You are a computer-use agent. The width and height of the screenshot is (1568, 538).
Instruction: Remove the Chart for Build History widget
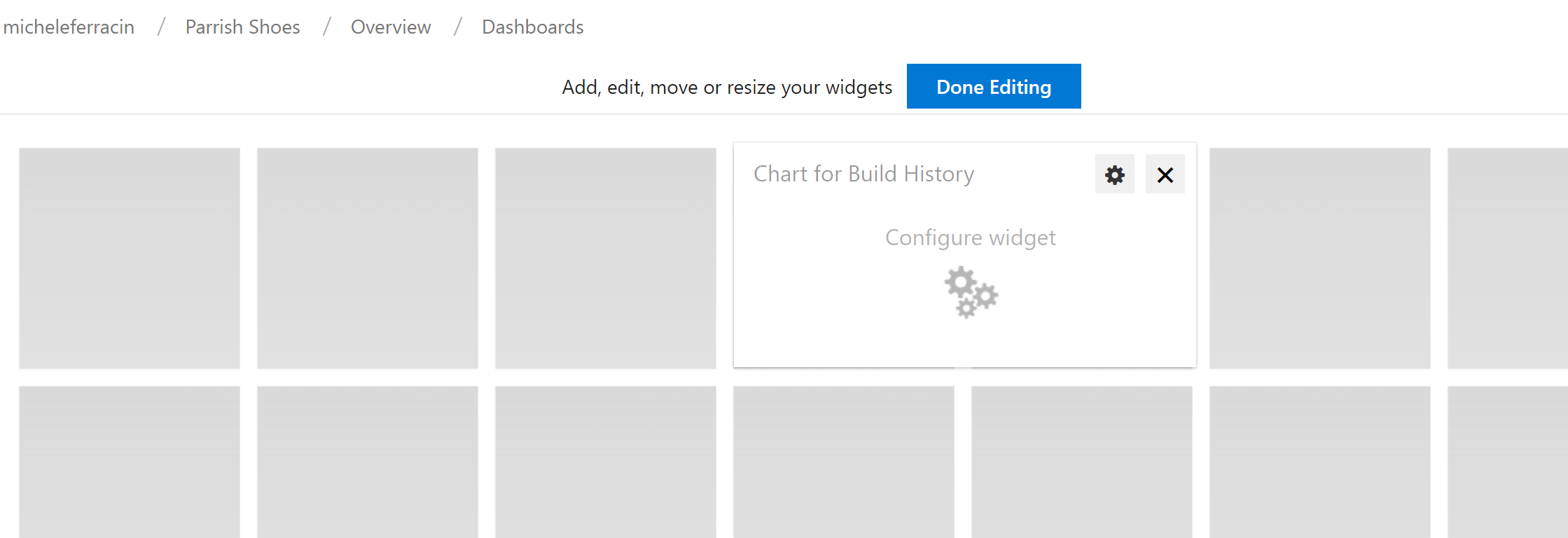(1165, 174)
